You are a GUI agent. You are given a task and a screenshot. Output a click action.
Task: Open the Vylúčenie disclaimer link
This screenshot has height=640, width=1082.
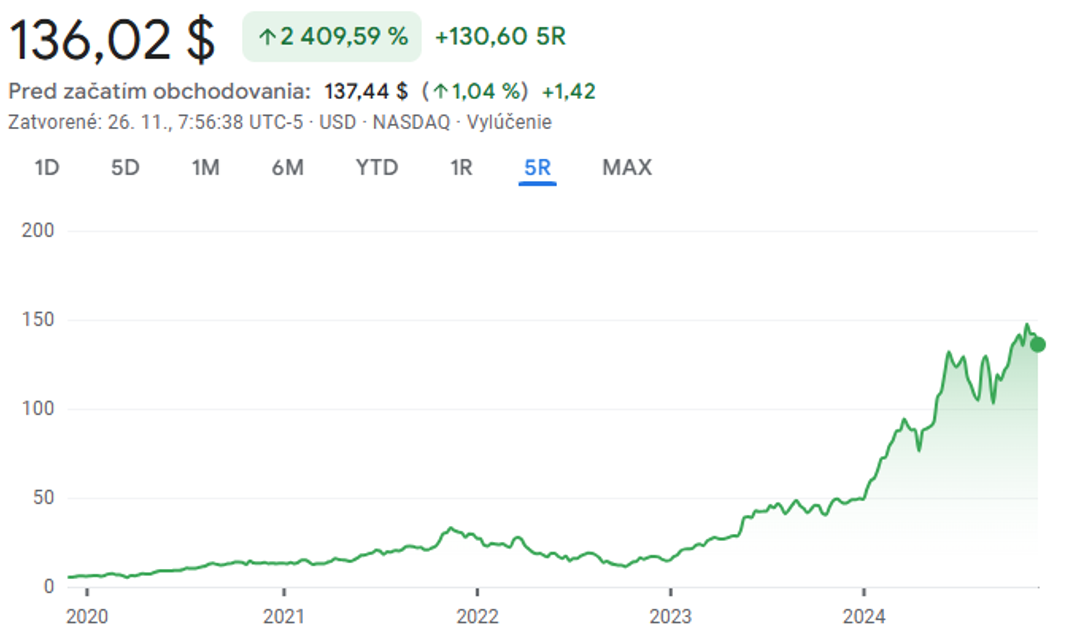pyautogui.click(x=509, y=122)
